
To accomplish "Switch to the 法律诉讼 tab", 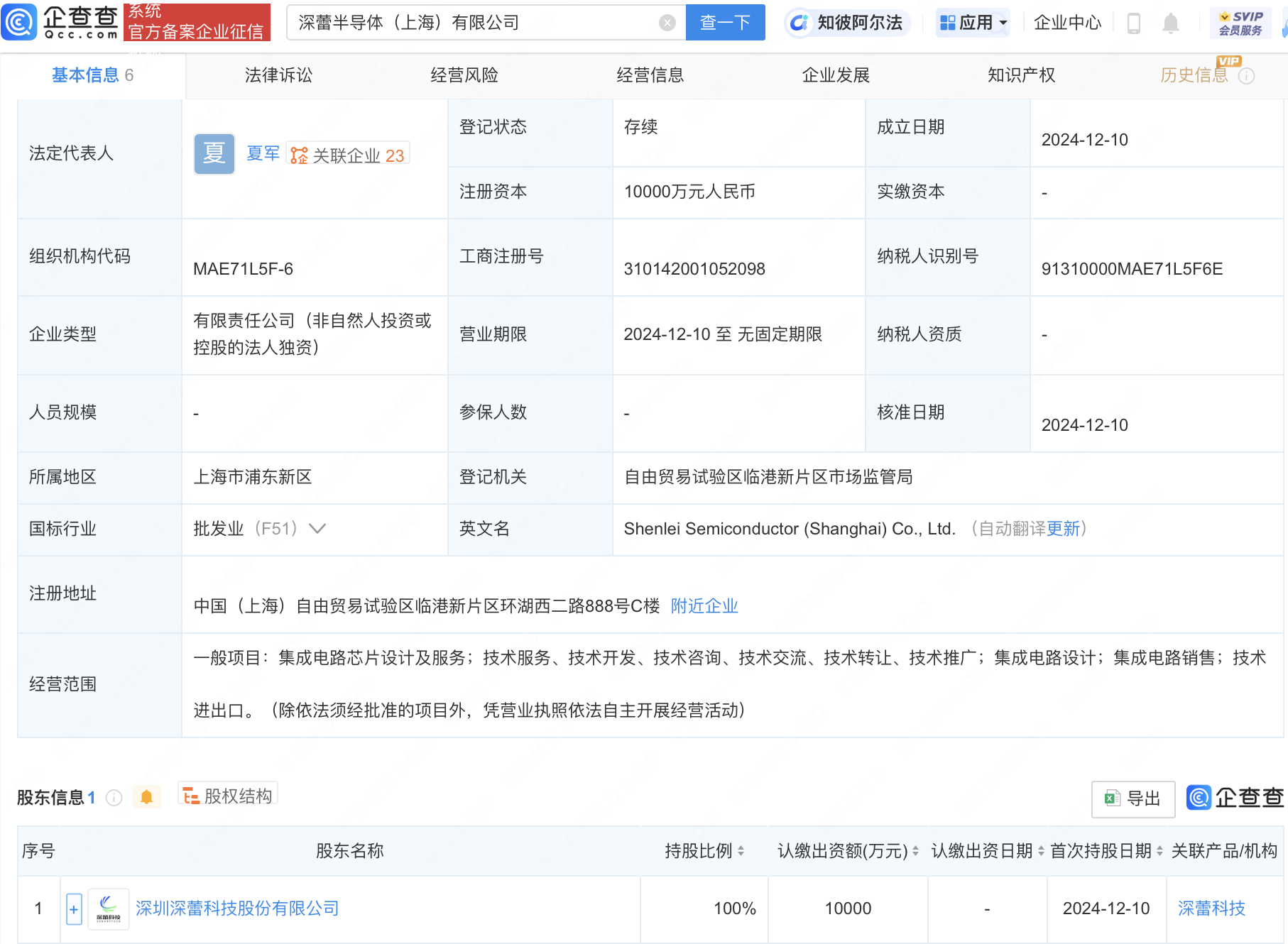I will click(278, 75).
